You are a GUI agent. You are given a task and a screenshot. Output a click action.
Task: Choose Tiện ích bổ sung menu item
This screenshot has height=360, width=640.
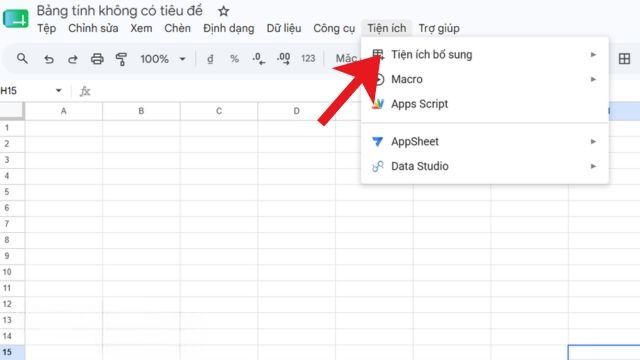click(x=485, y=55)
